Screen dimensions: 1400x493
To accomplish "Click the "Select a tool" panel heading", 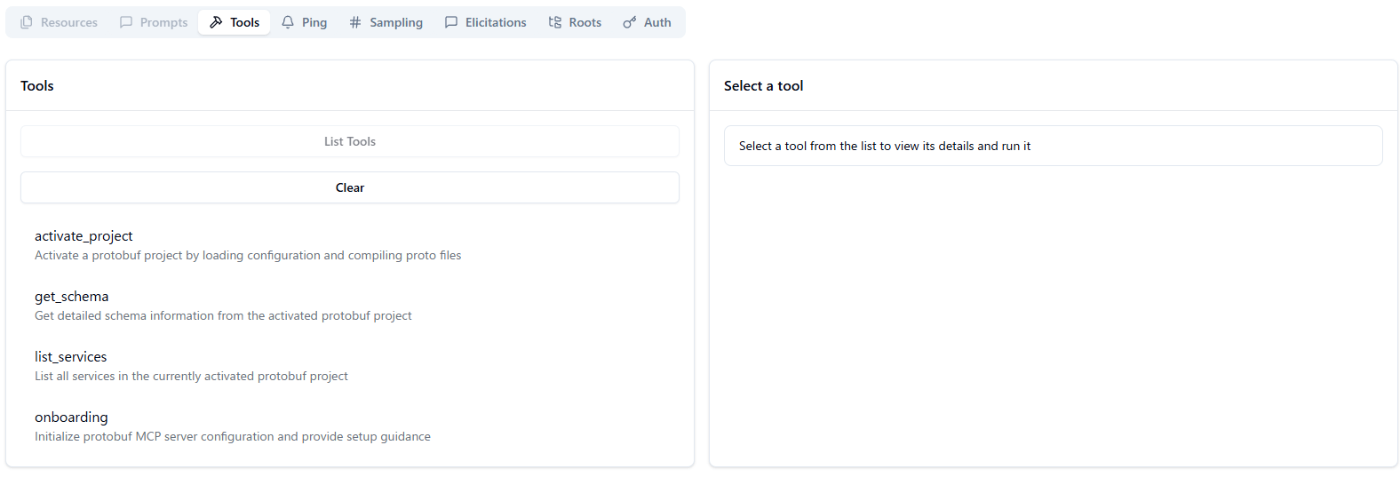I will point(763,86).
